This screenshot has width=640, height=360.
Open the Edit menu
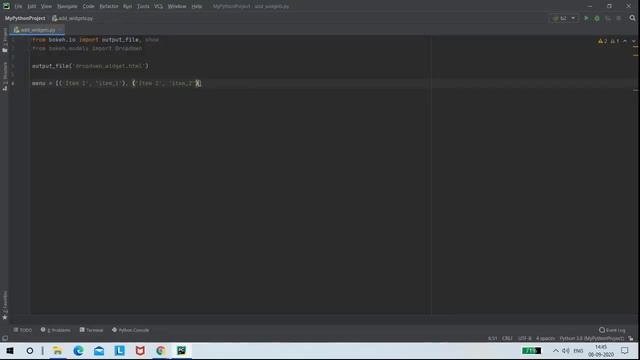[31, 7]
